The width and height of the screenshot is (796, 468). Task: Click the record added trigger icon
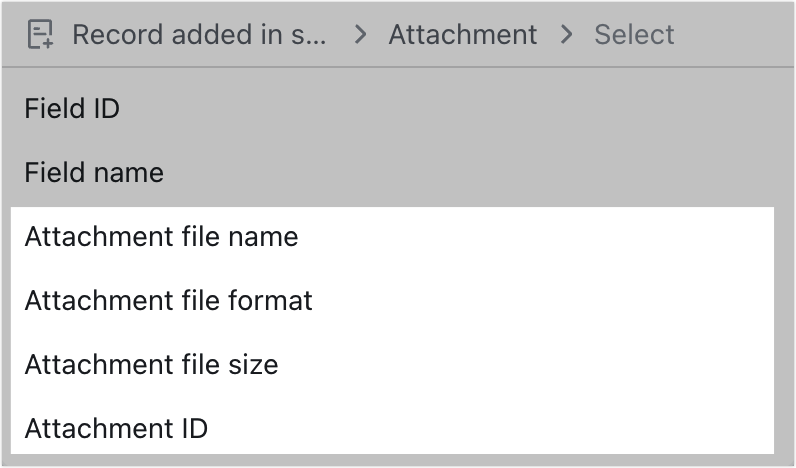click(40, 35)
